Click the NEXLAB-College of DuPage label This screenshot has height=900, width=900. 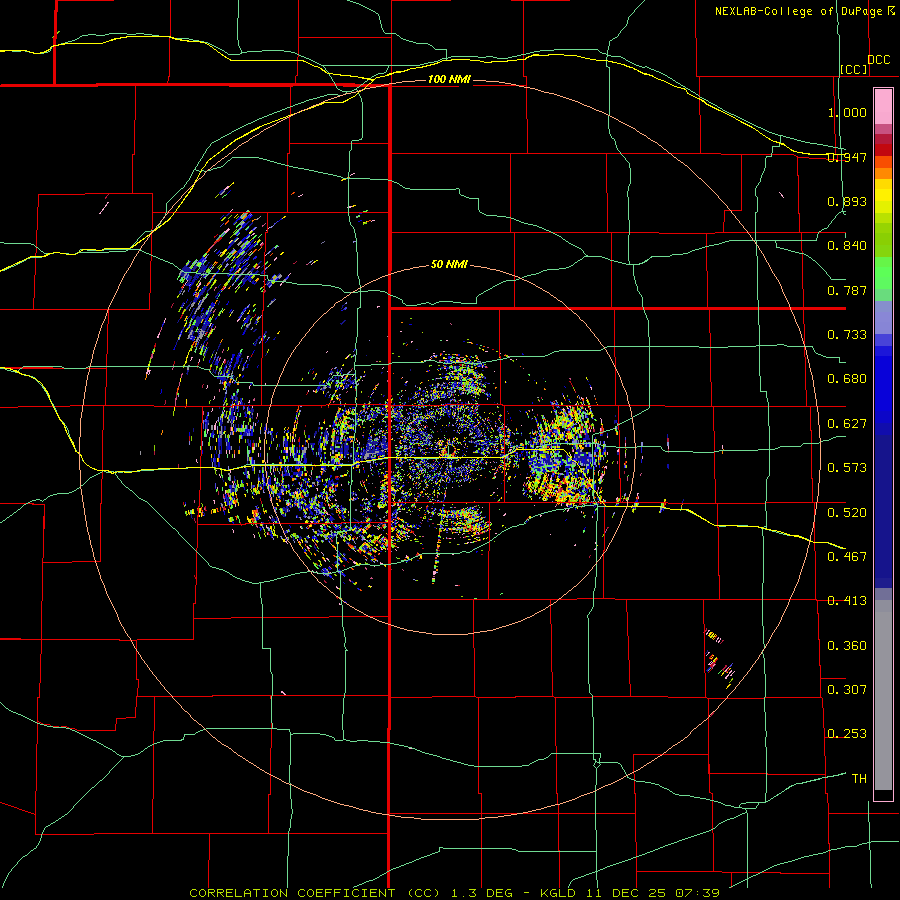pyautogui.click(x=799, y=11)
